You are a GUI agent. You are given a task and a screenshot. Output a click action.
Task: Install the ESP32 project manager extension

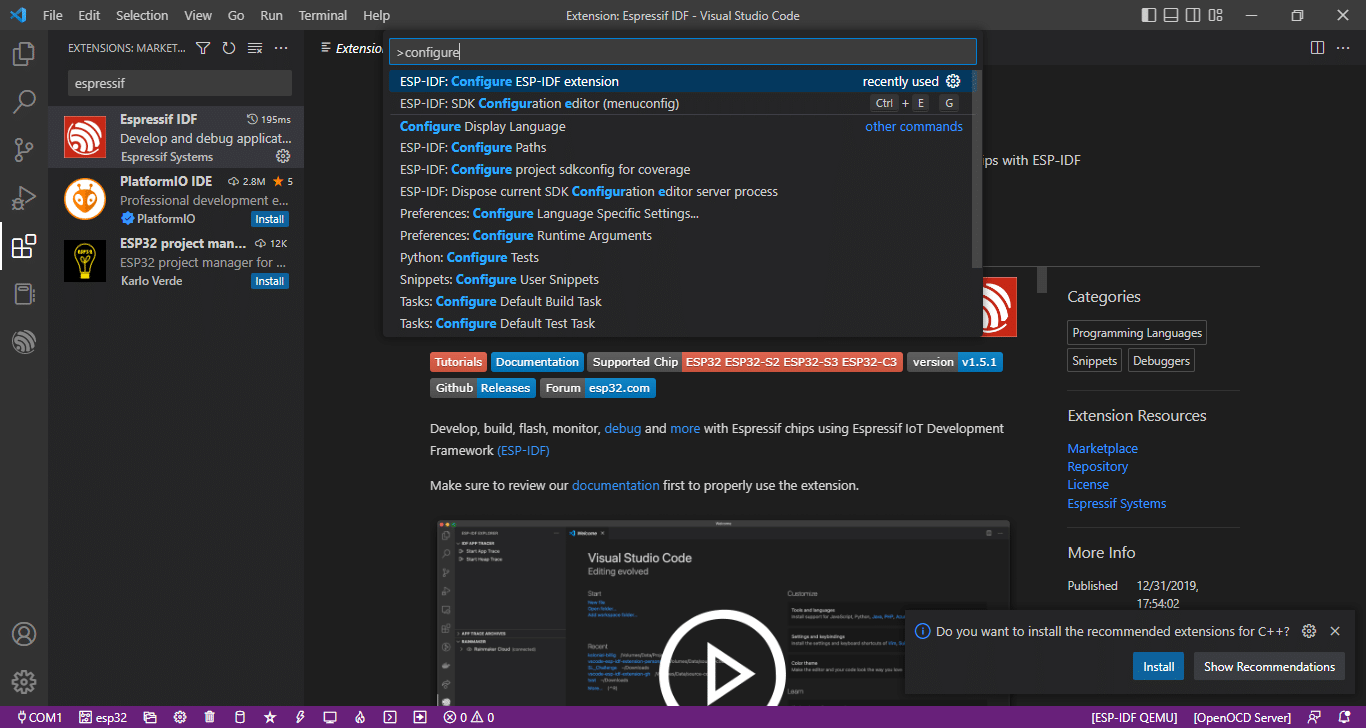pos(270,281)
